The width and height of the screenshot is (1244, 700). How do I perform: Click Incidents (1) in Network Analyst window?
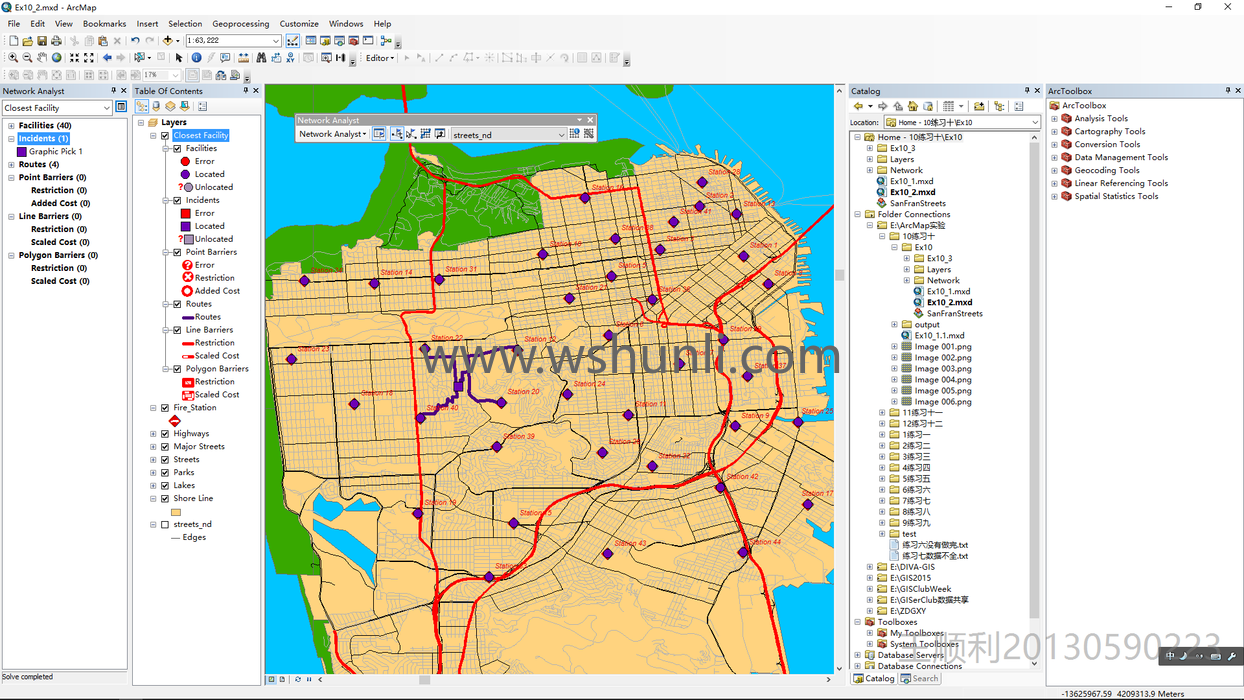pyautogui.click(x=44, y=139)
